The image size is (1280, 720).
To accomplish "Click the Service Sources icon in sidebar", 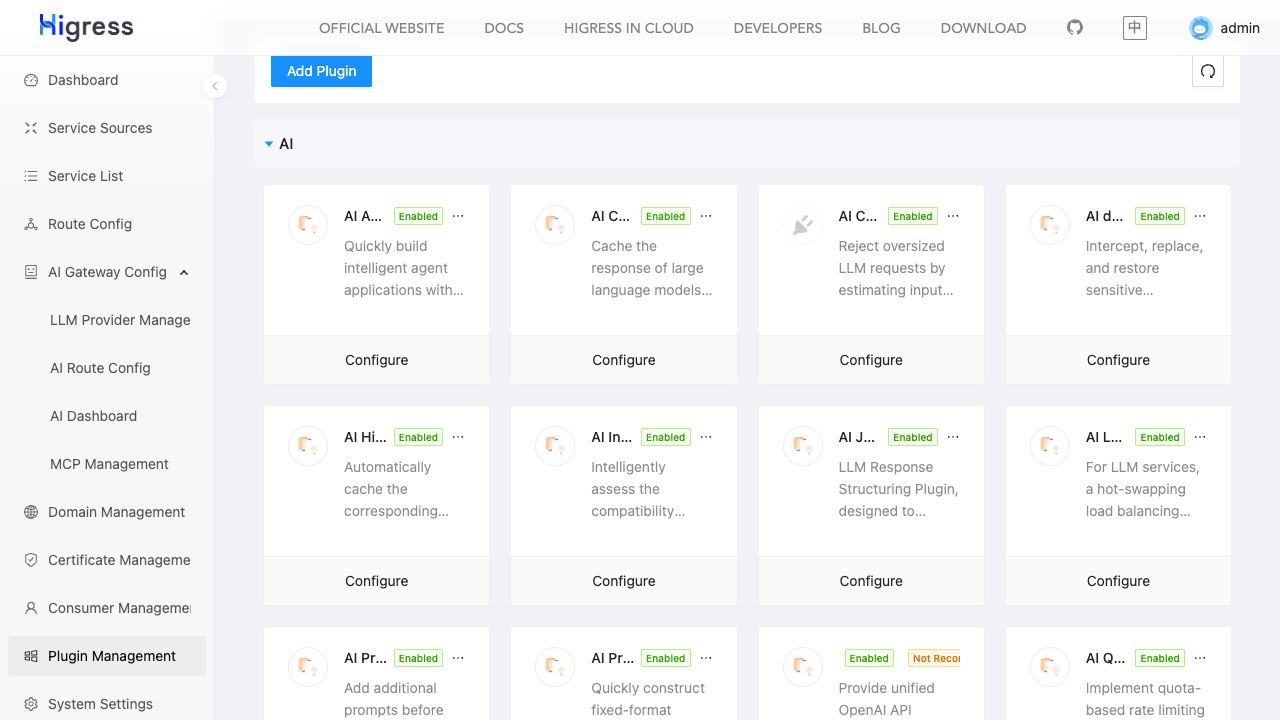I will coord(31,128).
